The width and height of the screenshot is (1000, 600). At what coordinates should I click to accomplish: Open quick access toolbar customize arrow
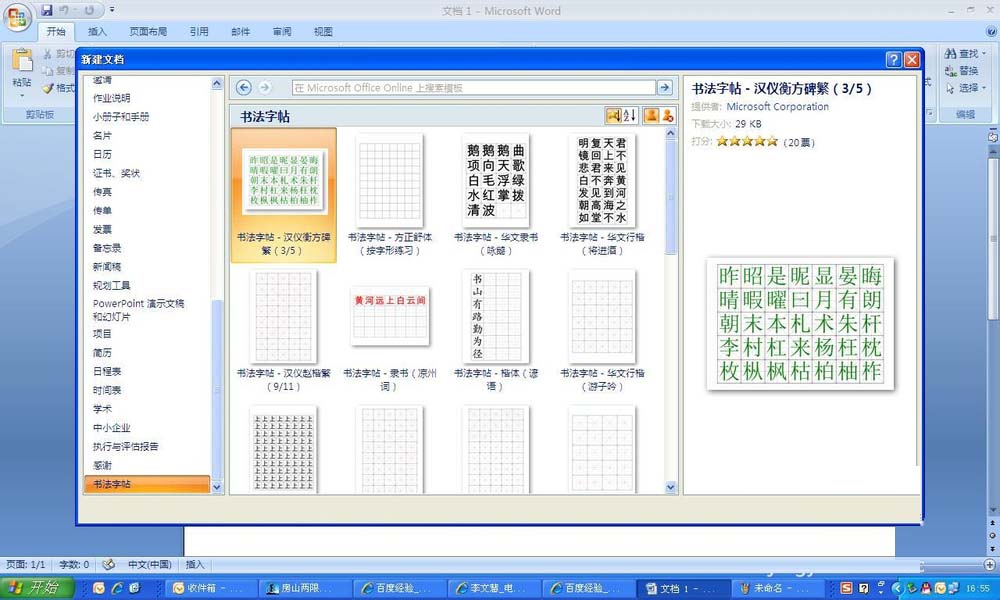coord(112,10)
